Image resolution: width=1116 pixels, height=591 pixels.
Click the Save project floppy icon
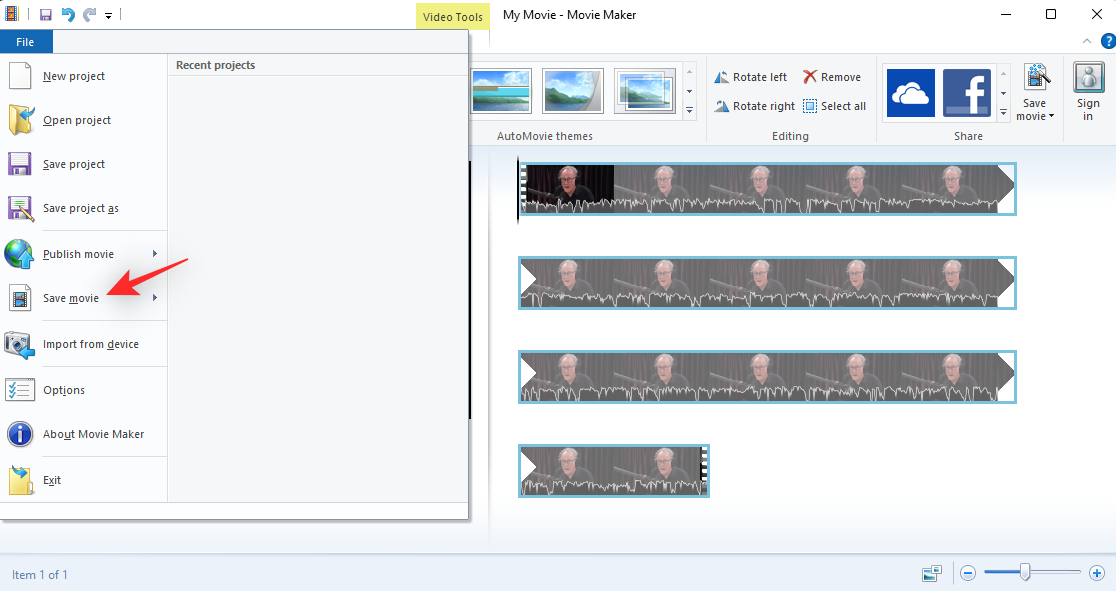click(19, 164)
